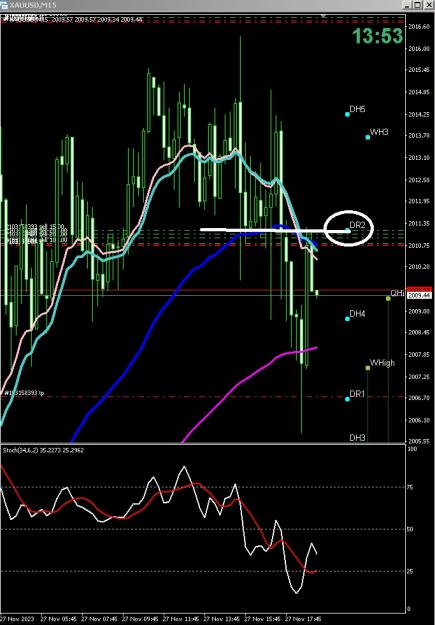Click the XAUUSD,M15 chart window icon

4,5
